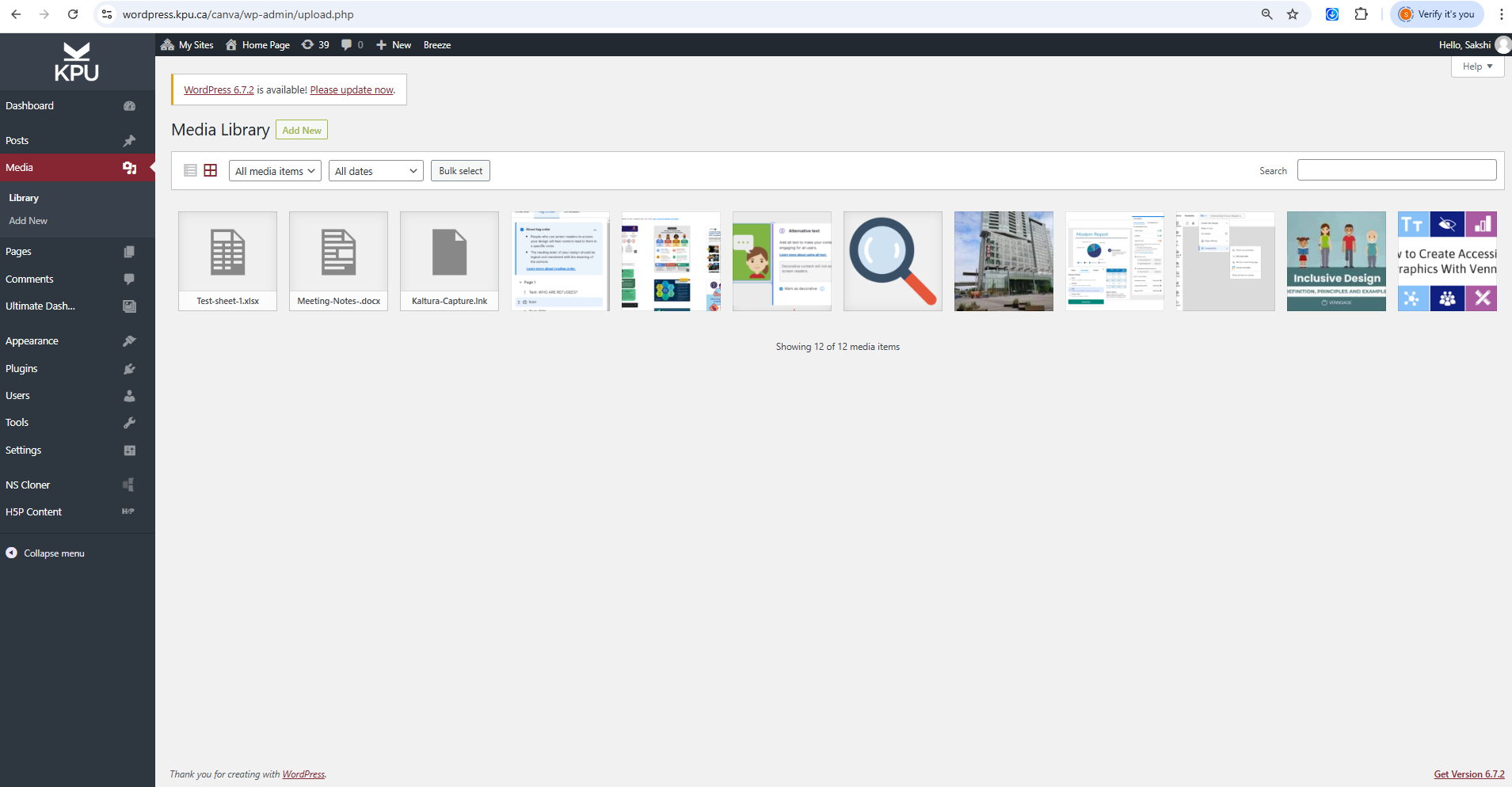This screenshot has height=787, width=1512.
Task: Open the All media items dropdown
Action: click(x=275, y=171)
